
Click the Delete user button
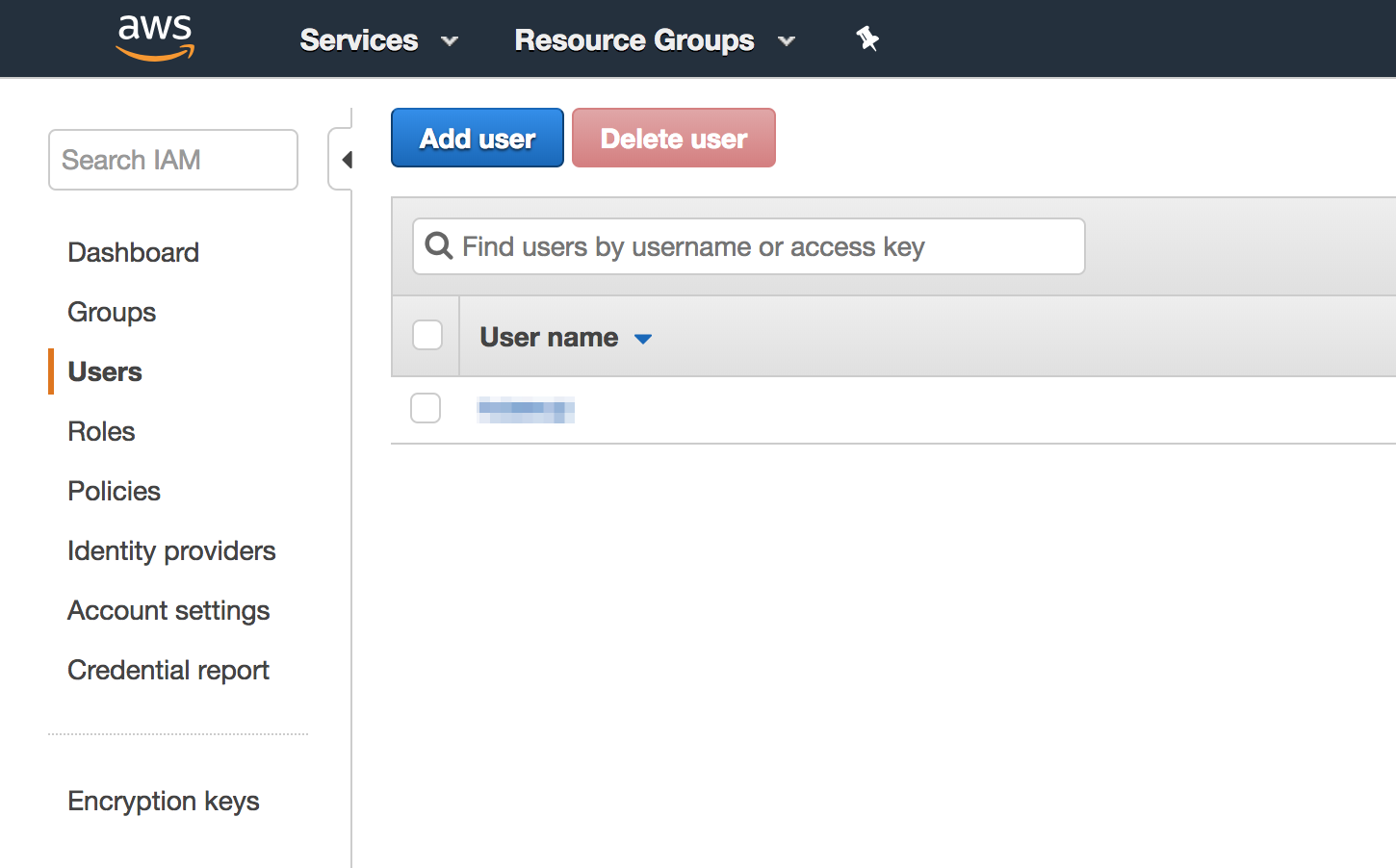point(674,138)
